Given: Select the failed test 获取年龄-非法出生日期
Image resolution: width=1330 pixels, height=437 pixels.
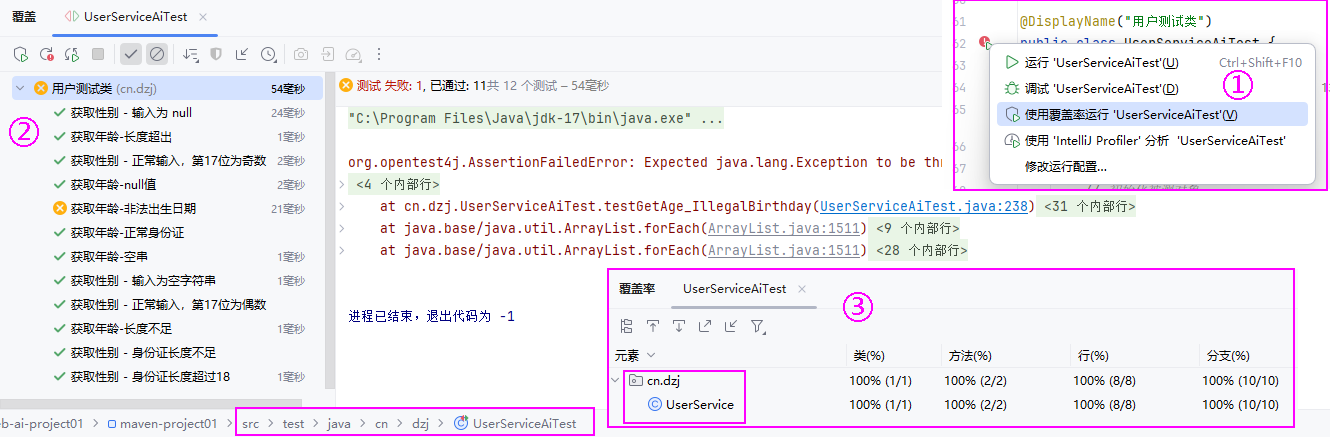Looking at the screenshot, I should coord(133,208).
